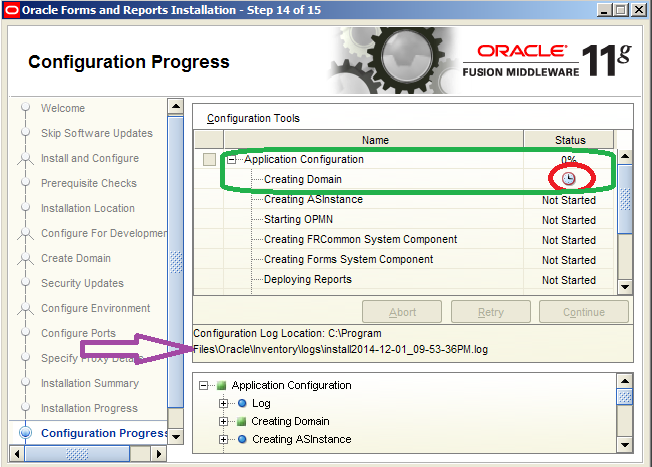
Task: Click the steps sidebar scroll right arrow
Action: [158, 454]
